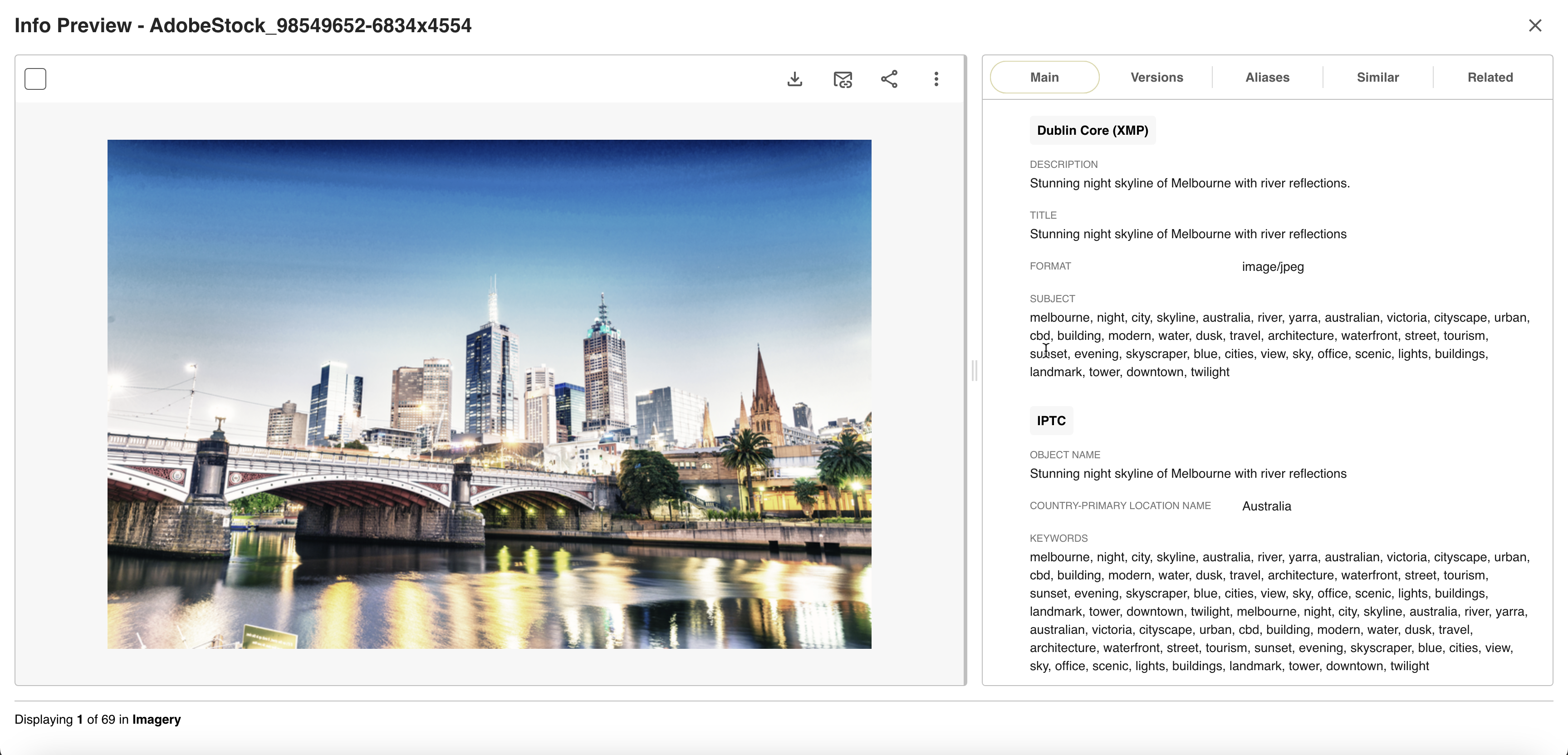Viewport: 1568px width, 755px height.
Task: Click the Imagery collection name in footer
Action: coord(157,720)
